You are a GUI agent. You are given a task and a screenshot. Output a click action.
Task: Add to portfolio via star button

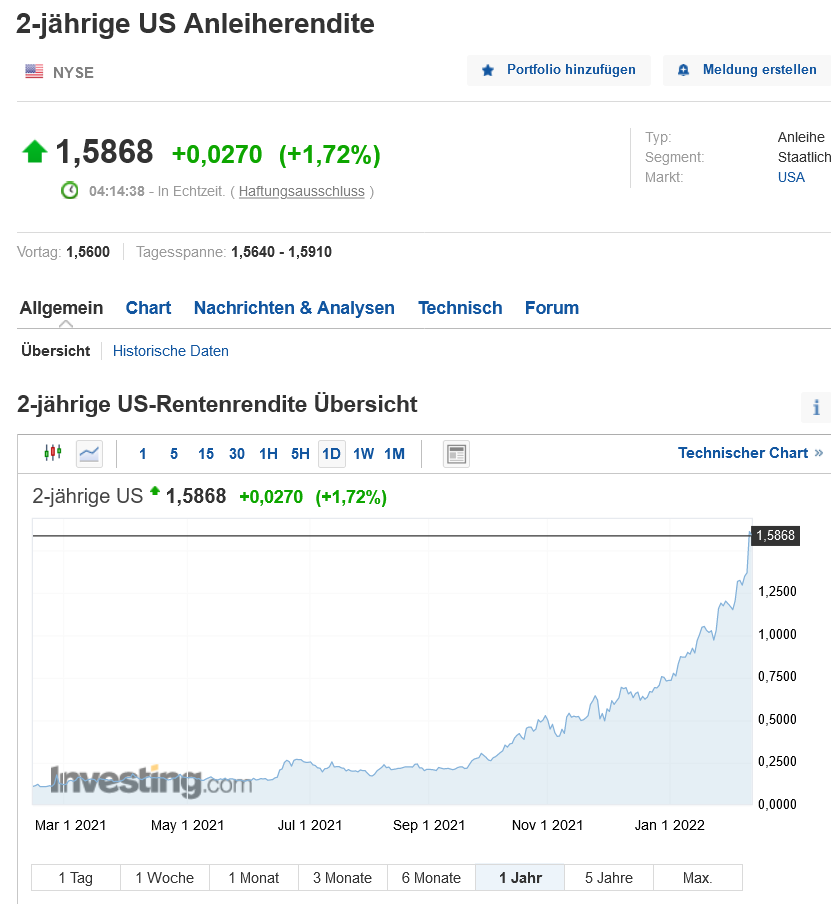point(558,70)
